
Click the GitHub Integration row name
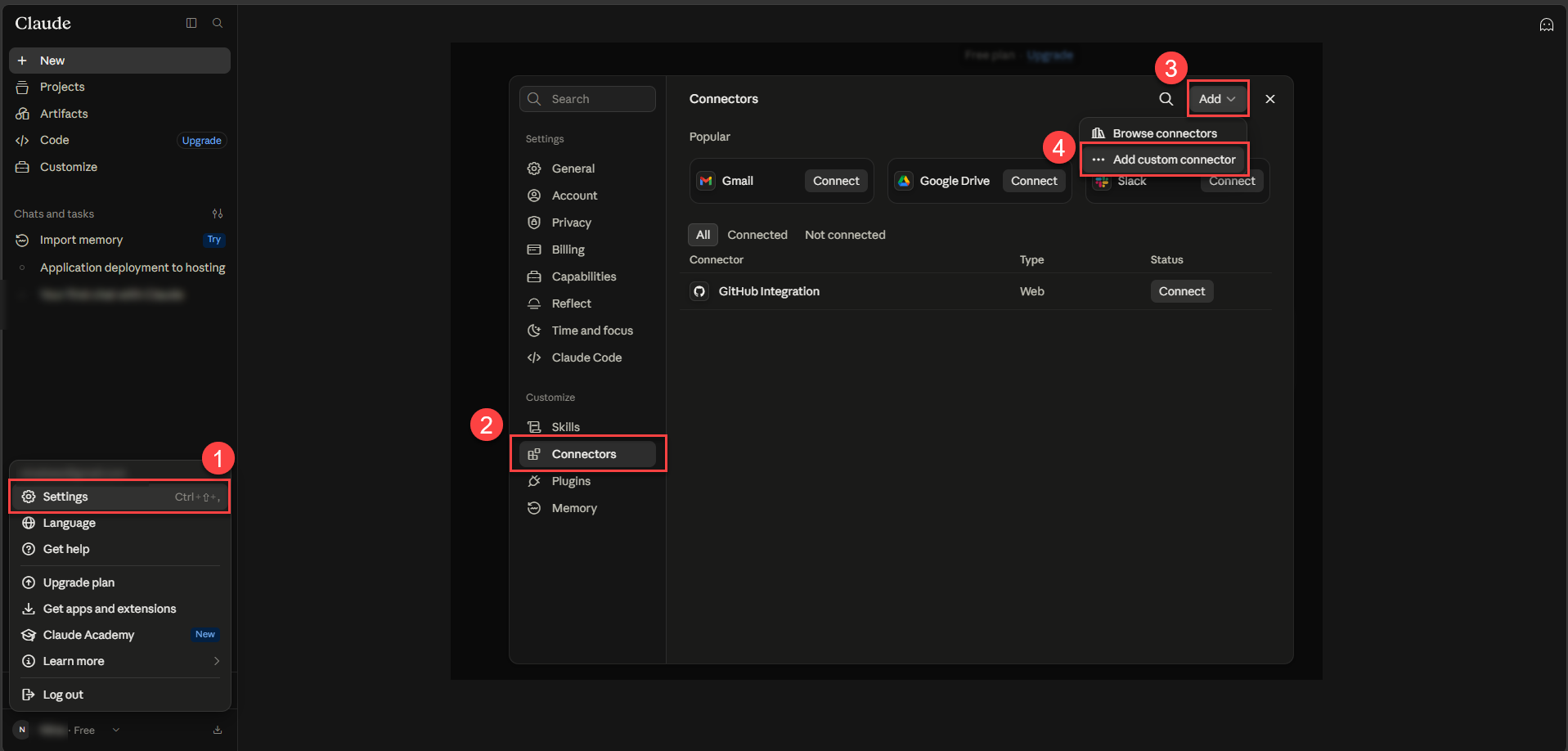point(769,291)
